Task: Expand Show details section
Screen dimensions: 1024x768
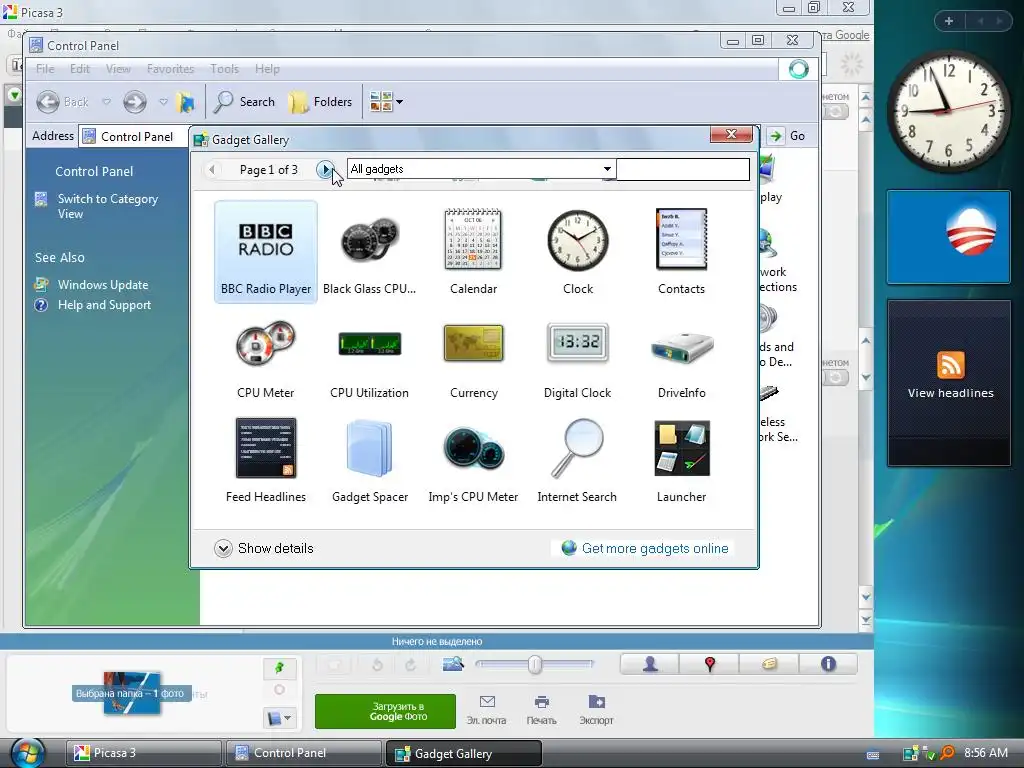Action: click(x=264, y=548)
